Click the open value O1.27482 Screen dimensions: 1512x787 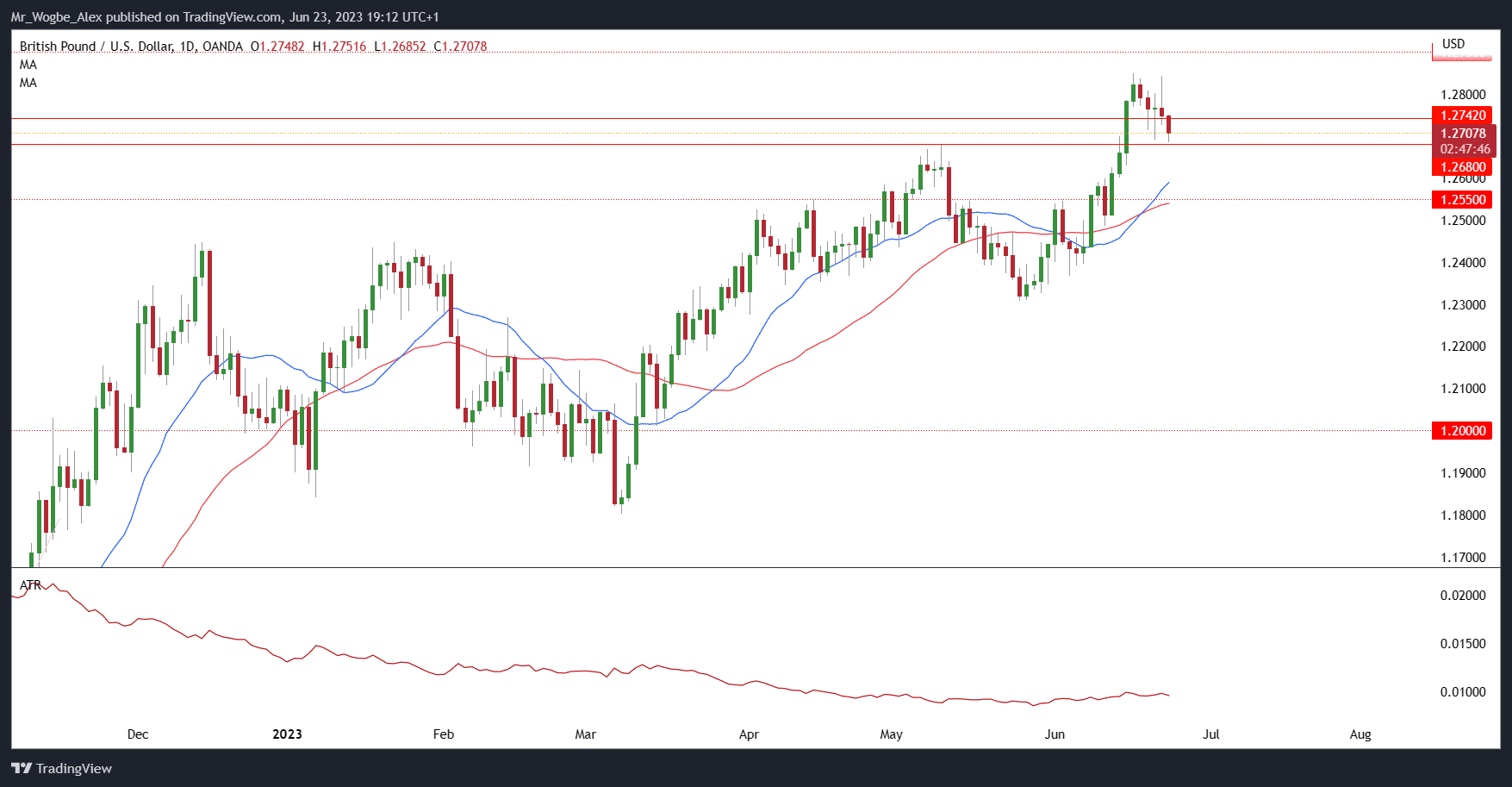277,47
